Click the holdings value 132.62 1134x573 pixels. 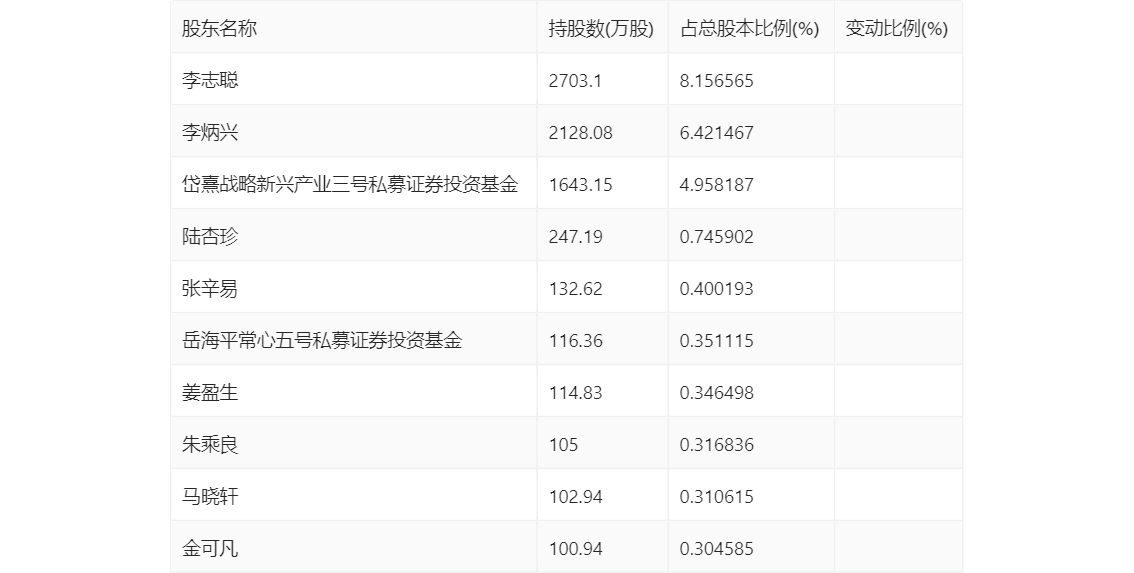click(x=576, y=289)
